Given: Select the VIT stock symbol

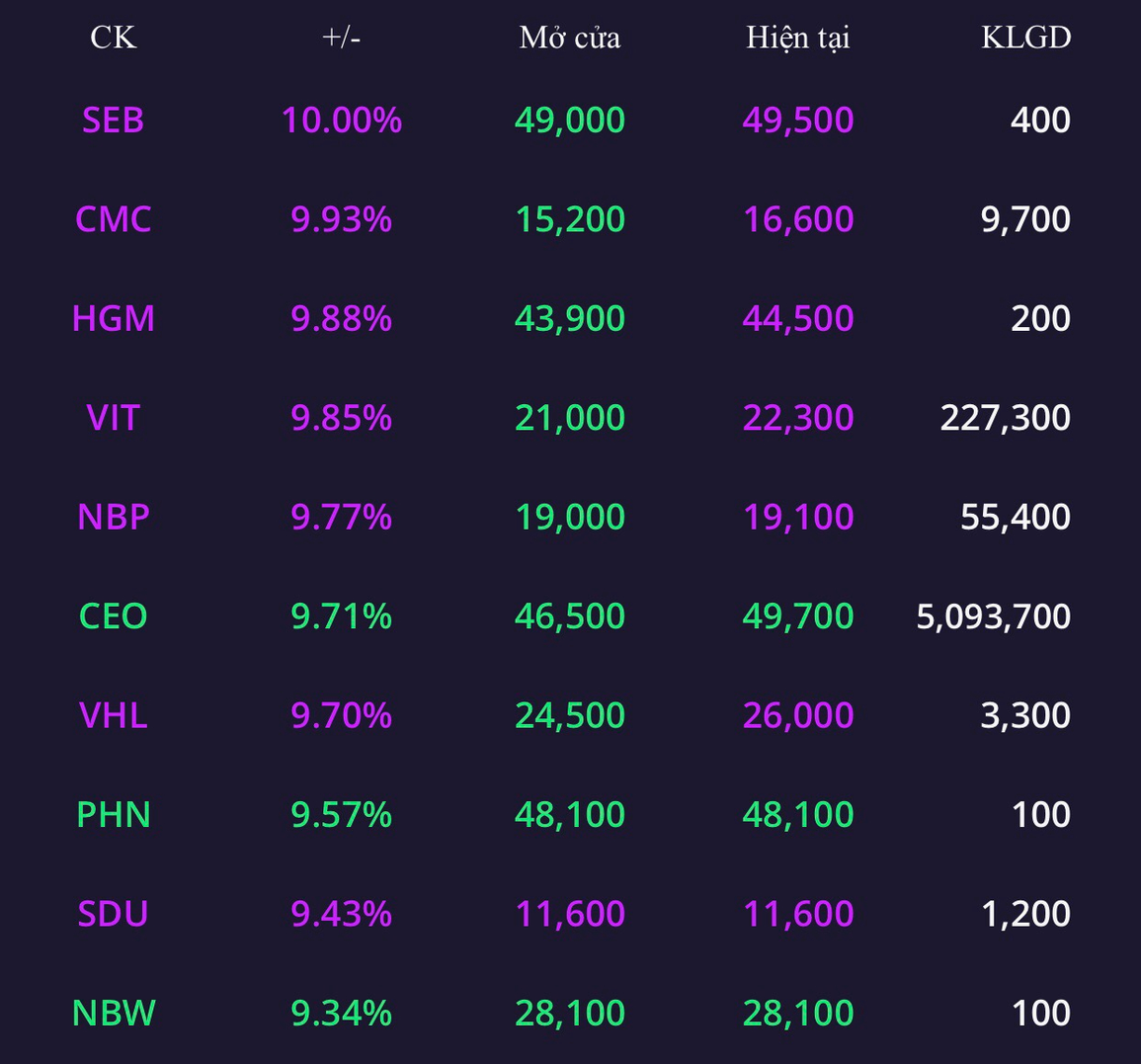Looking at the screenshot, I should click(113, 418).
